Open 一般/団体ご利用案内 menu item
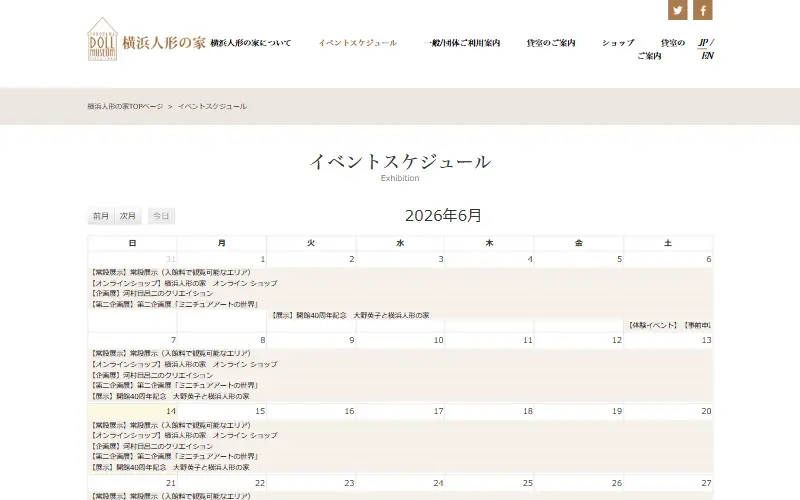The width and height of the screenshot is (800, 500). tap(462, 43)
